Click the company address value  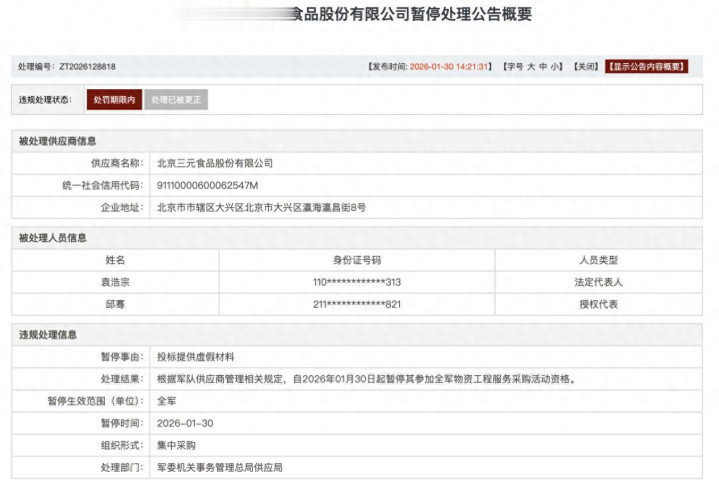coord(261,207)
